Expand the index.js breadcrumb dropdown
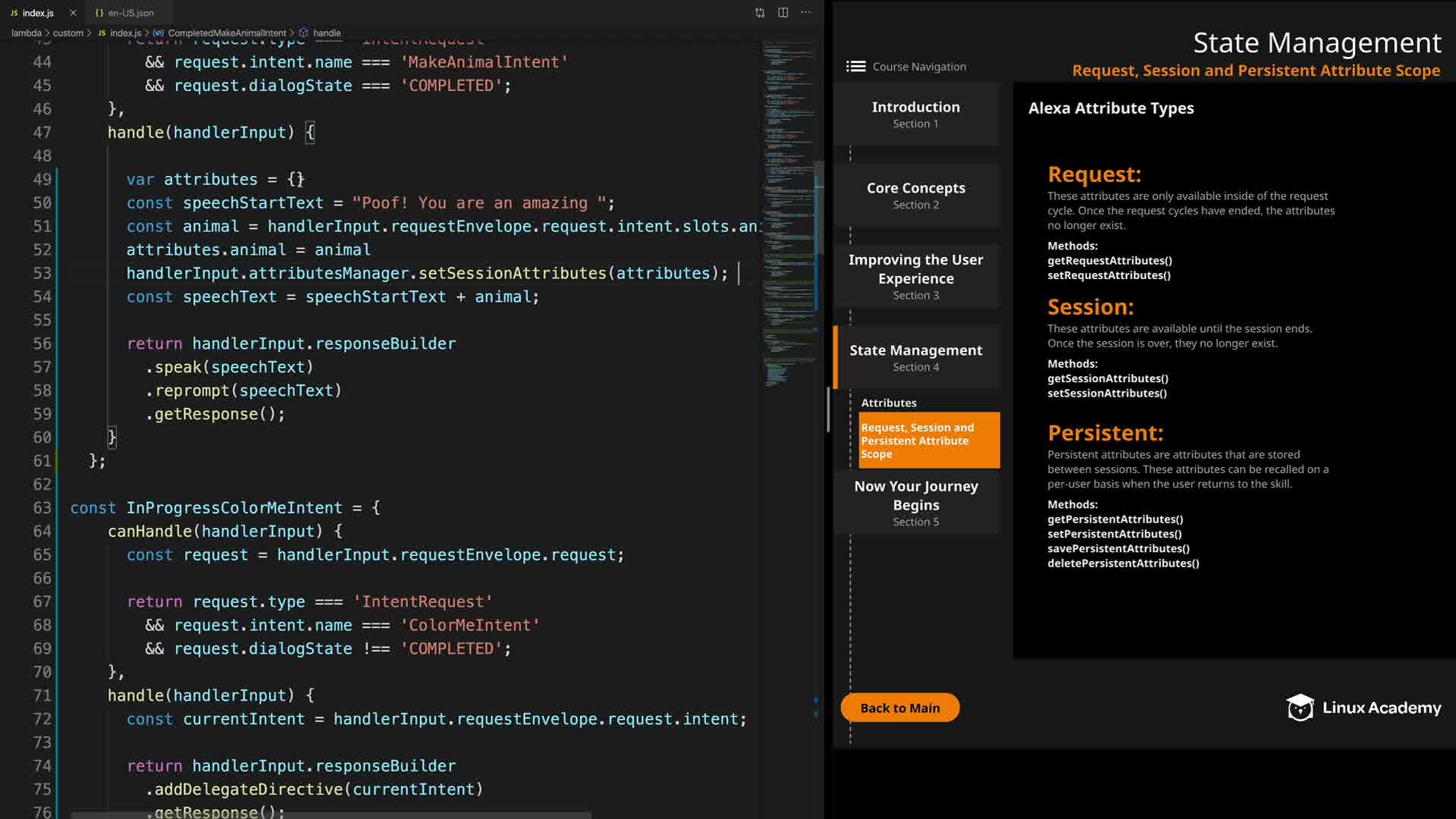Image resolution: width=1456 pixels, height=819 pixels. (125, 33)
